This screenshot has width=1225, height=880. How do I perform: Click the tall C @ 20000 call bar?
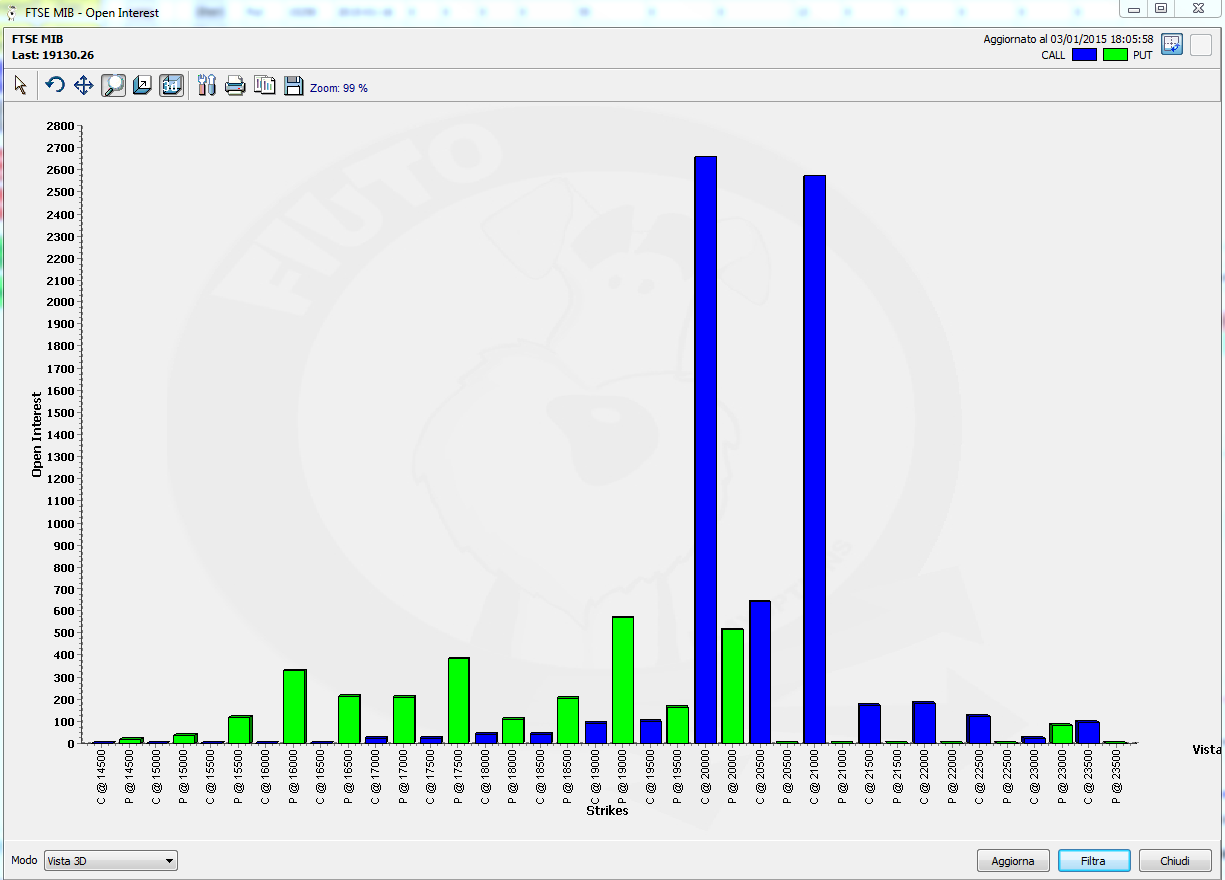click(705, 449)
